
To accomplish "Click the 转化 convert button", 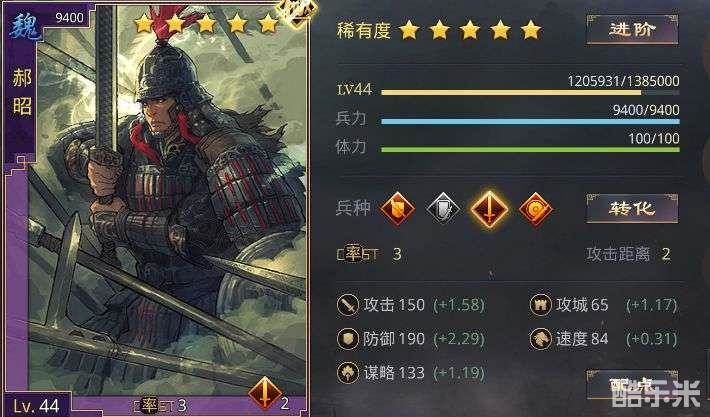I will click(x=632, y=208).
